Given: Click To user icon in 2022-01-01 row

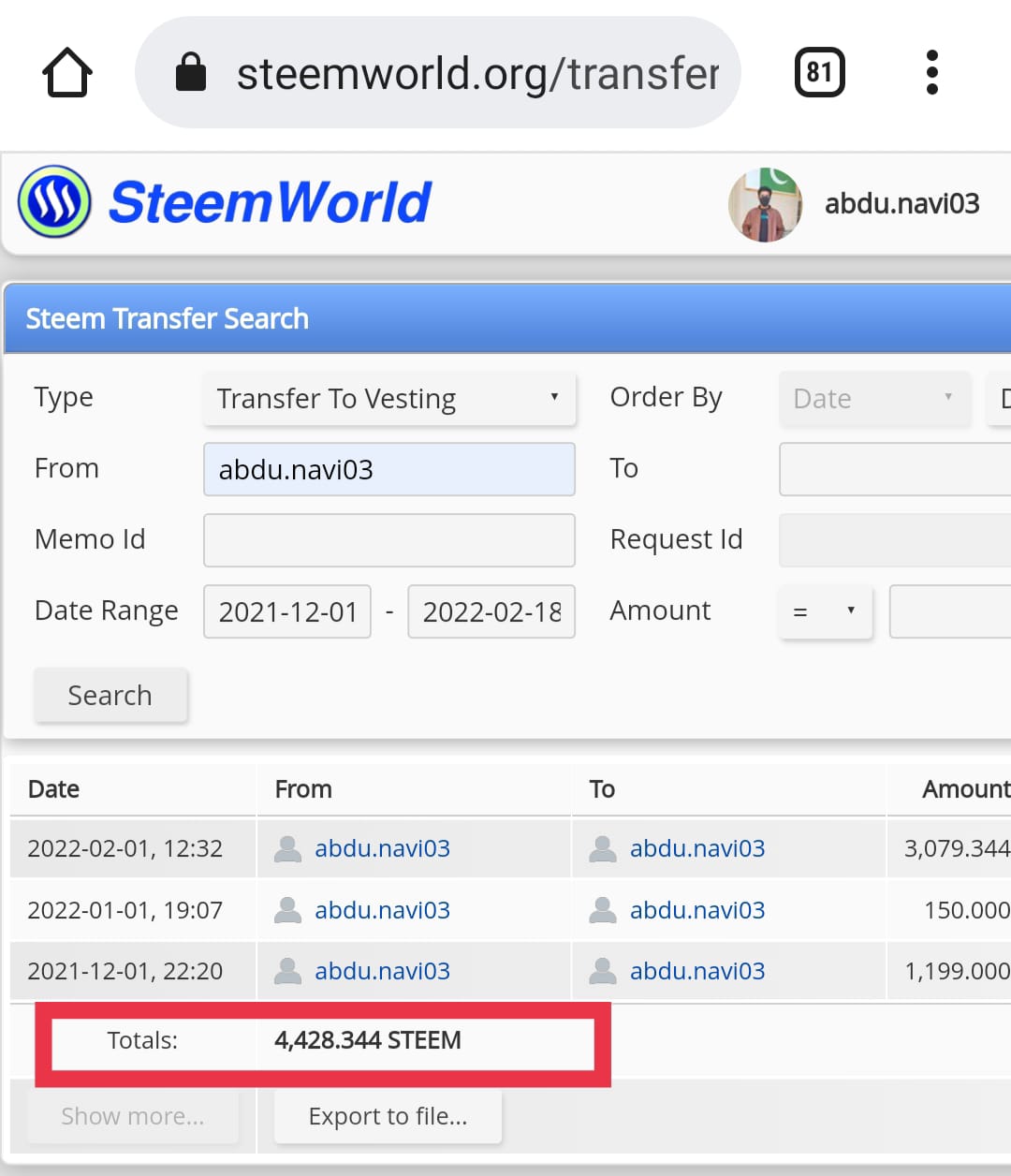Looking at the screenshot, I should [x=603, y=910].
